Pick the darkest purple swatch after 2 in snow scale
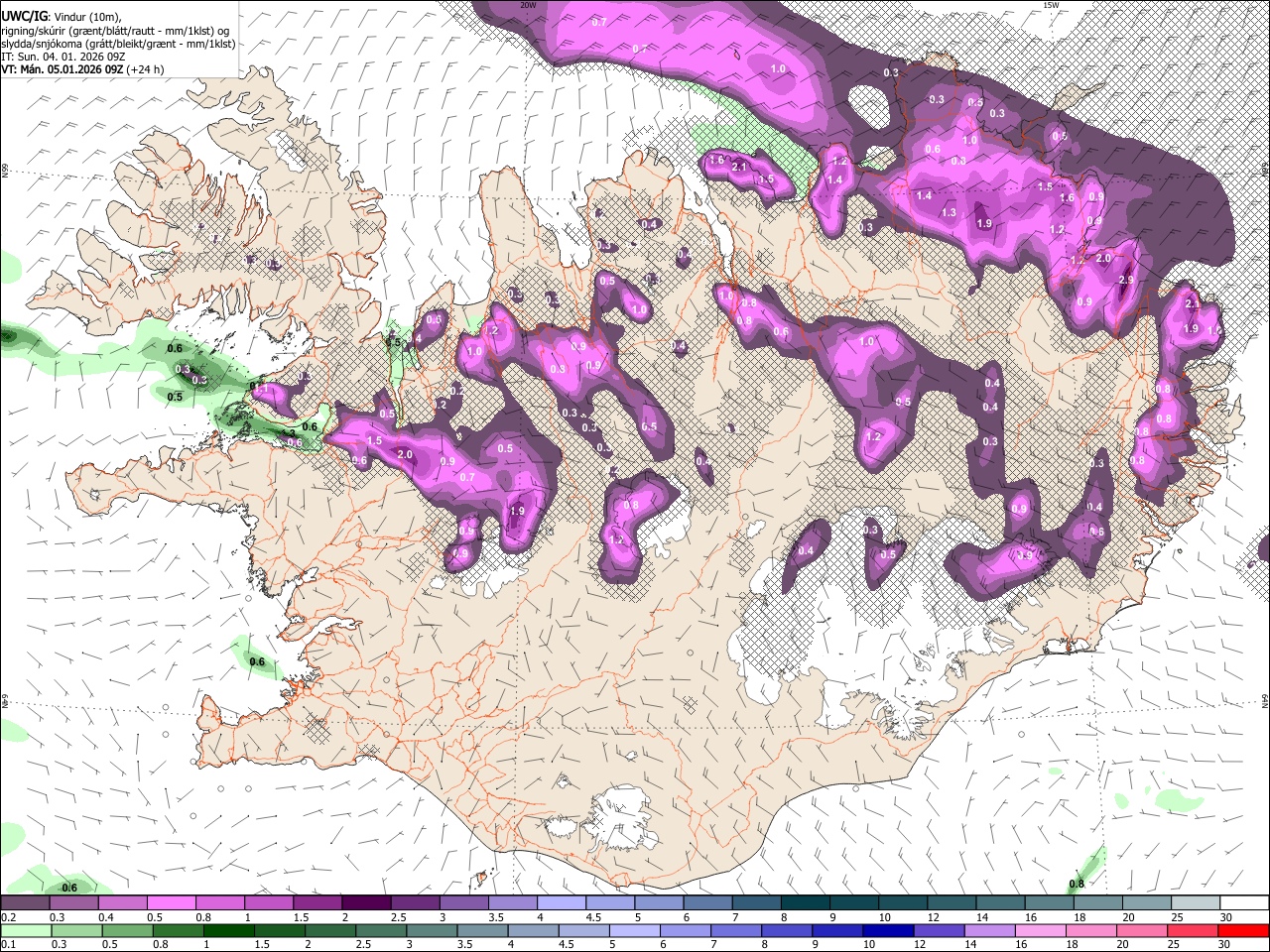1270x952 pixels. tap(366, 902)
